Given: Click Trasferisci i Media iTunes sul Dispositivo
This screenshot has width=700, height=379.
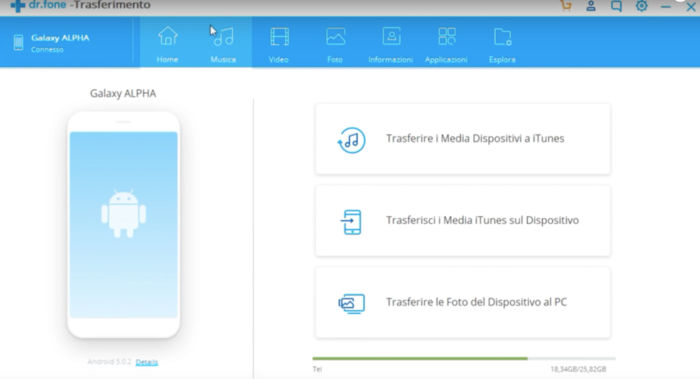Looking at the screenshot, I should click(x=462, y=221).
